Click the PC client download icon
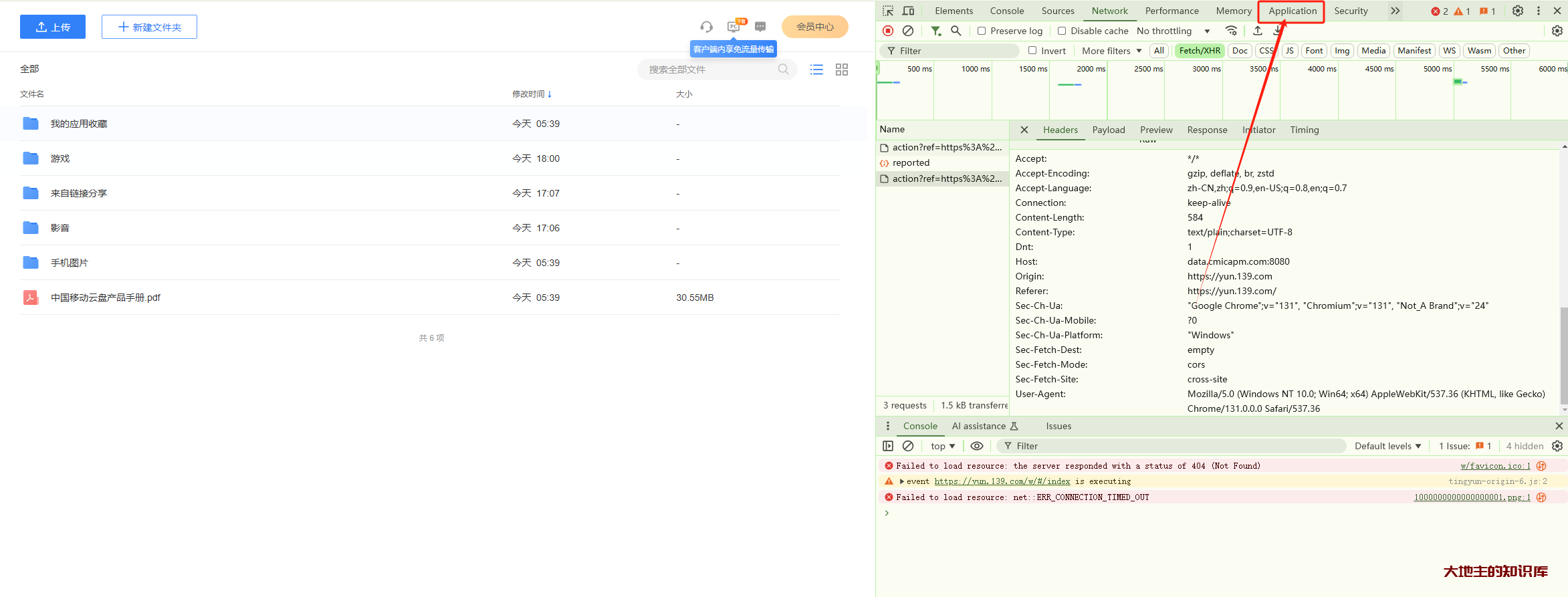This screenshot has width=1568, height=597. (x=734, y=27)
